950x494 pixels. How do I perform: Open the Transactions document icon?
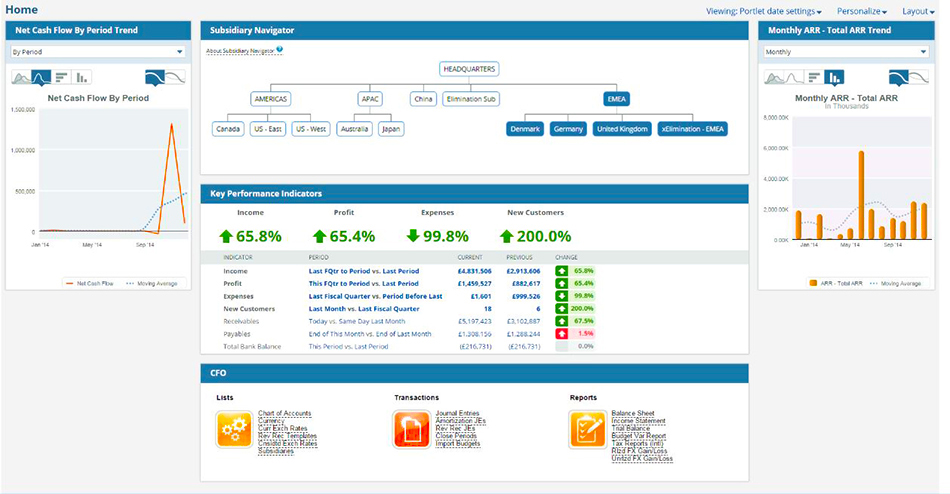pos(411,430)
